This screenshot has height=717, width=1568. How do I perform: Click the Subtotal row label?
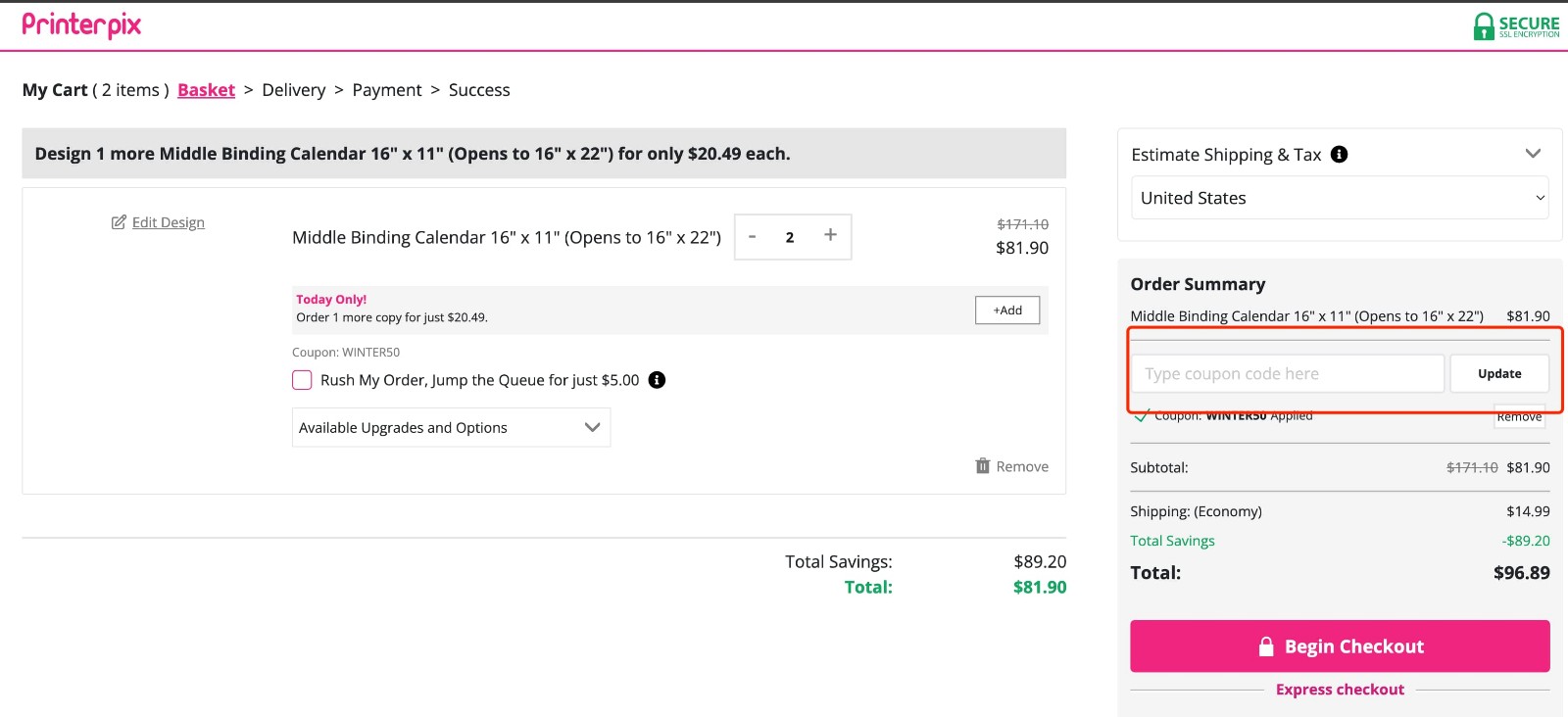pyautogui.click(x=1159, y=467)
